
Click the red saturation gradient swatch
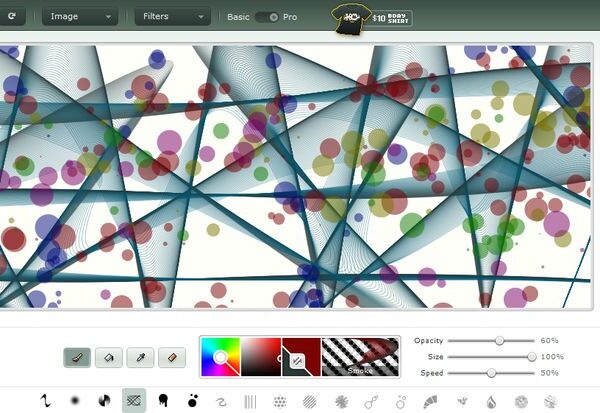[260, 357]
